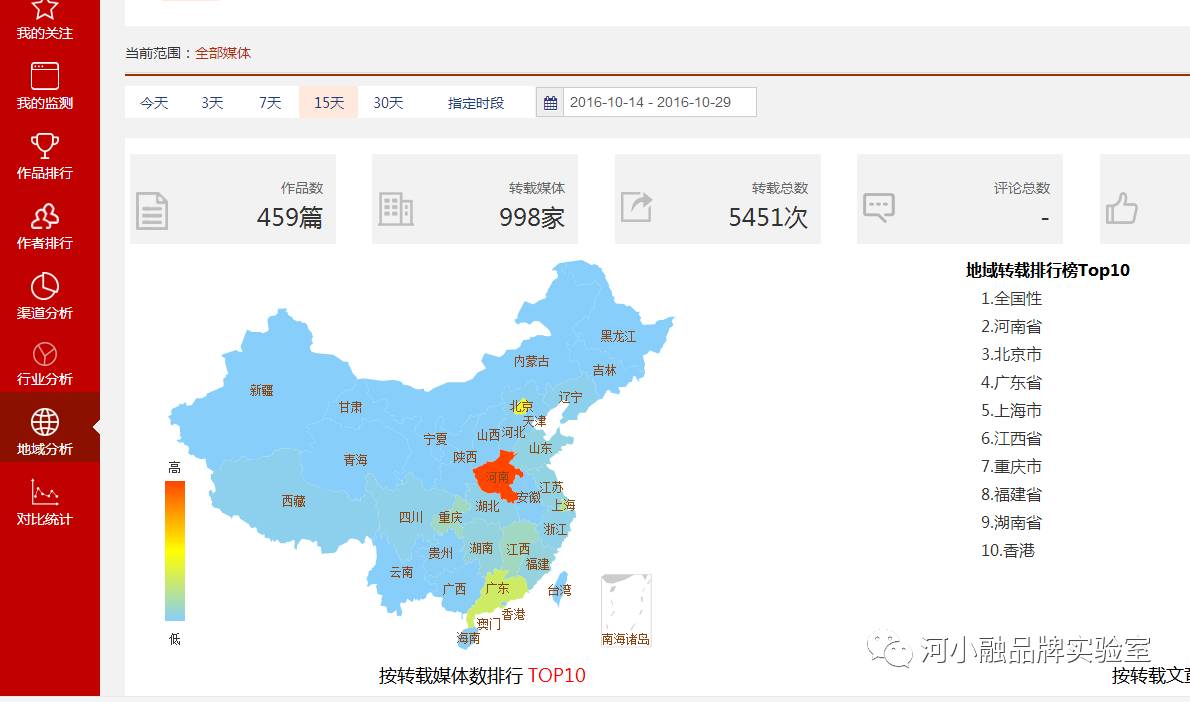Switch time range to 今天
The width and height of the screenshot is (1190, 702).
click(154, 103)
